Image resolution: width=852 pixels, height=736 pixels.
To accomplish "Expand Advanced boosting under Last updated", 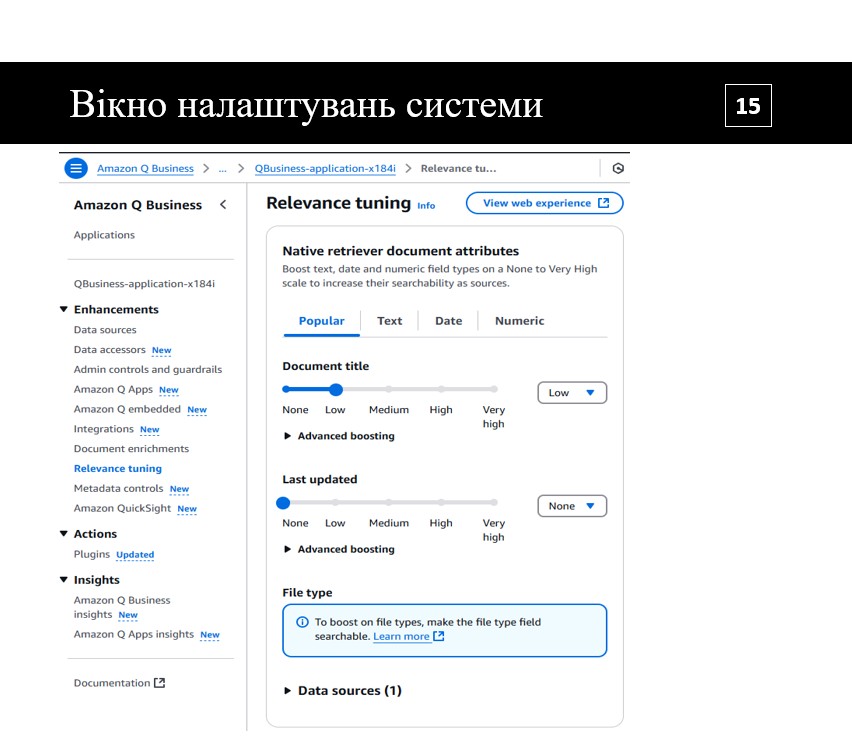I will (x=340, y=549).
